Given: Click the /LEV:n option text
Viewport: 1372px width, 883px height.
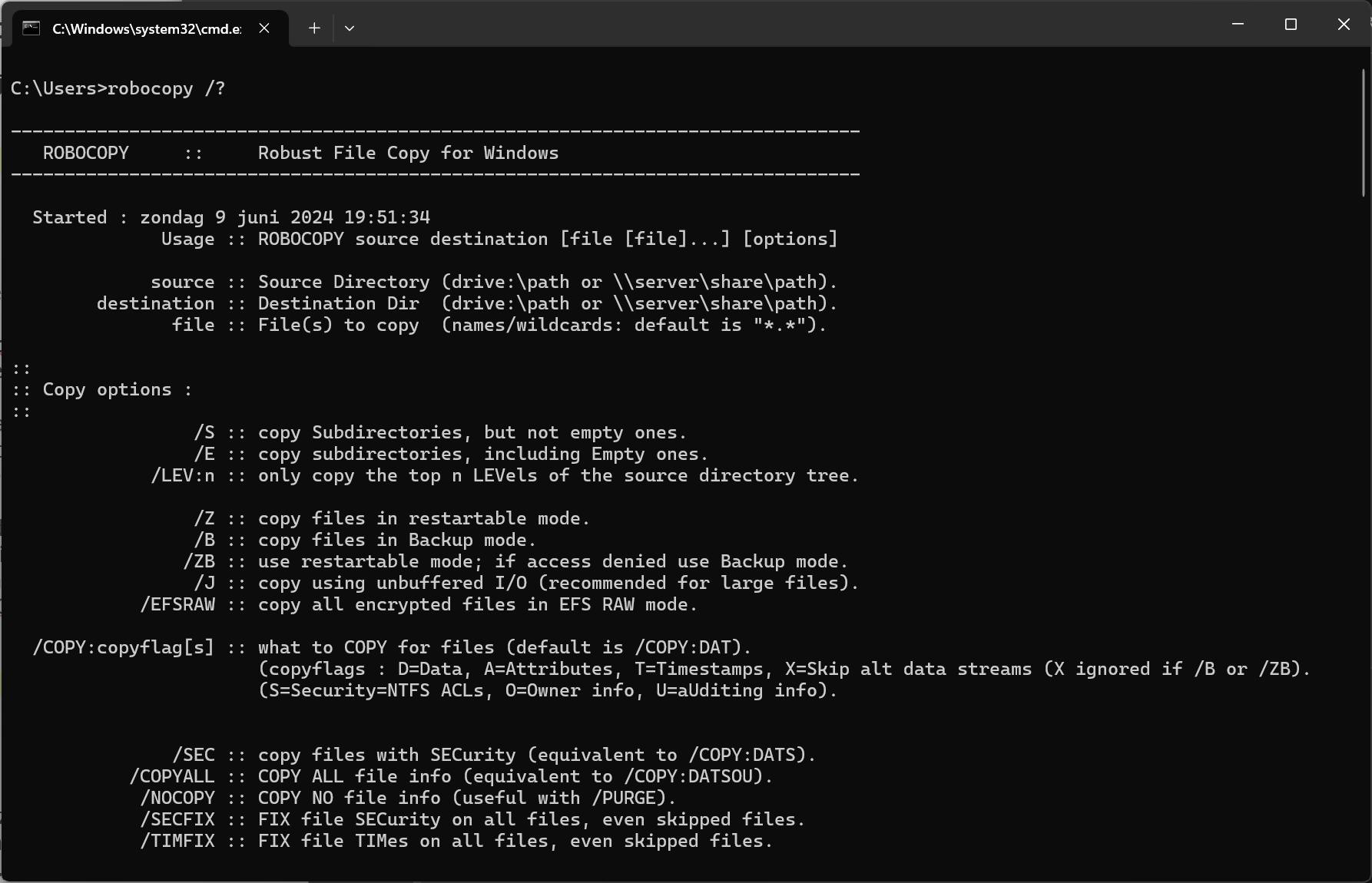Looking at the screenshot, I should click(183, 476).
